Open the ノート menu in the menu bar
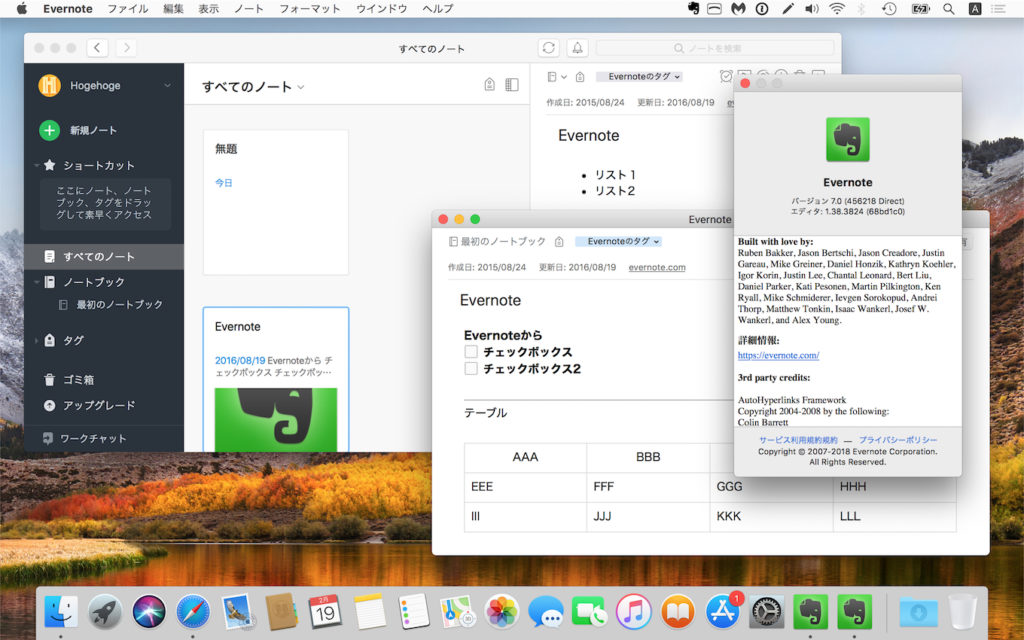Image resolution: width=1024 pixels, height=640 pixels. 249,8
